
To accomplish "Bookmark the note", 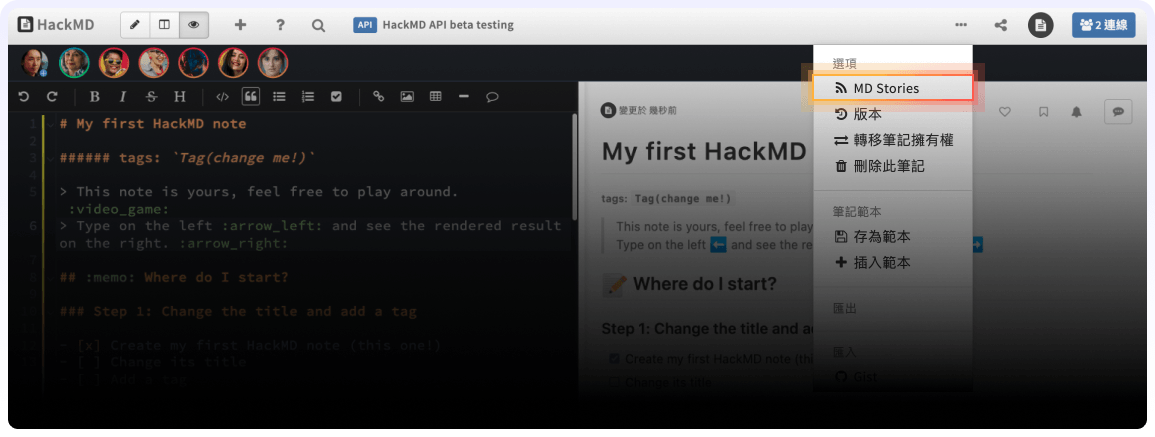I will point(1043,111).
